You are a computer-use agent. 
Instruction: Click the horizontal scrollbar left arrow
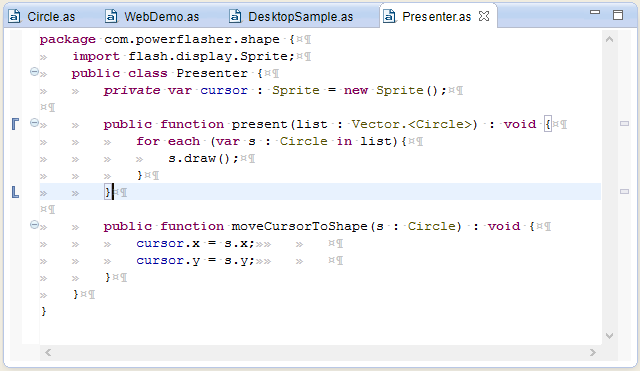pos(48,352)
